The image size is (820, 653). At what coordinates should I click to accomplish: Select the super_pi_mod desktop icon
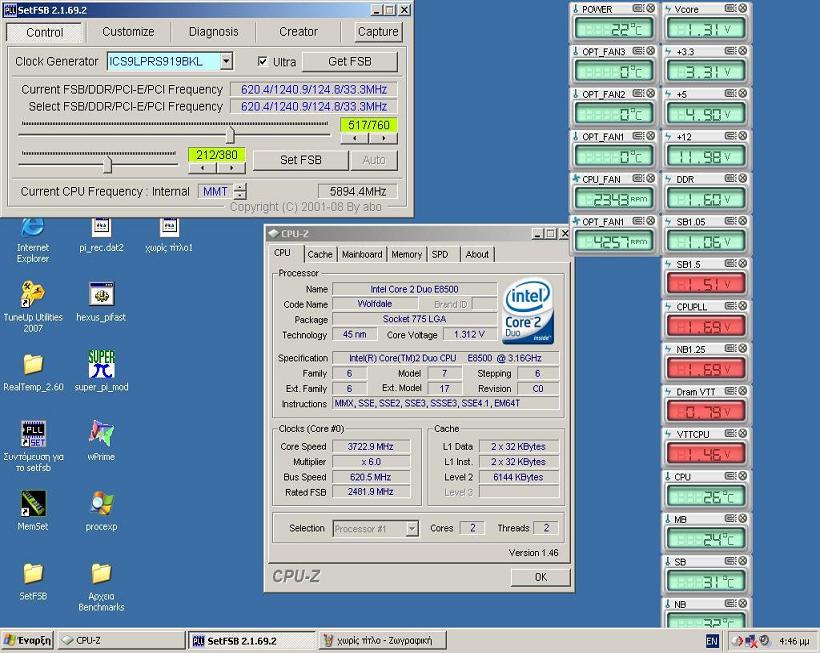click(x=101, y=363)
